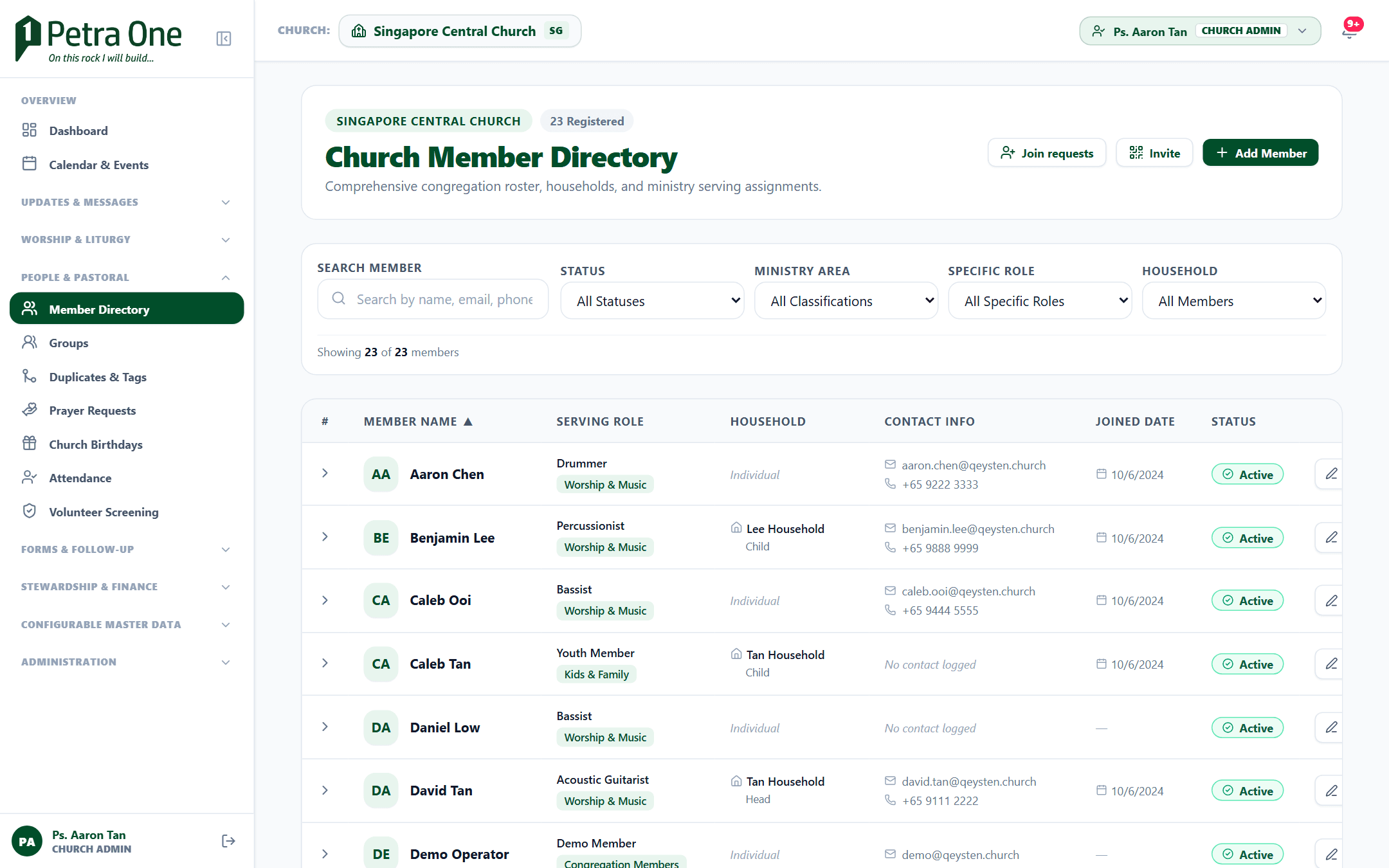Click Benjamin Lee's phone icon
1389x868 pixels.
tap(890, 547)
